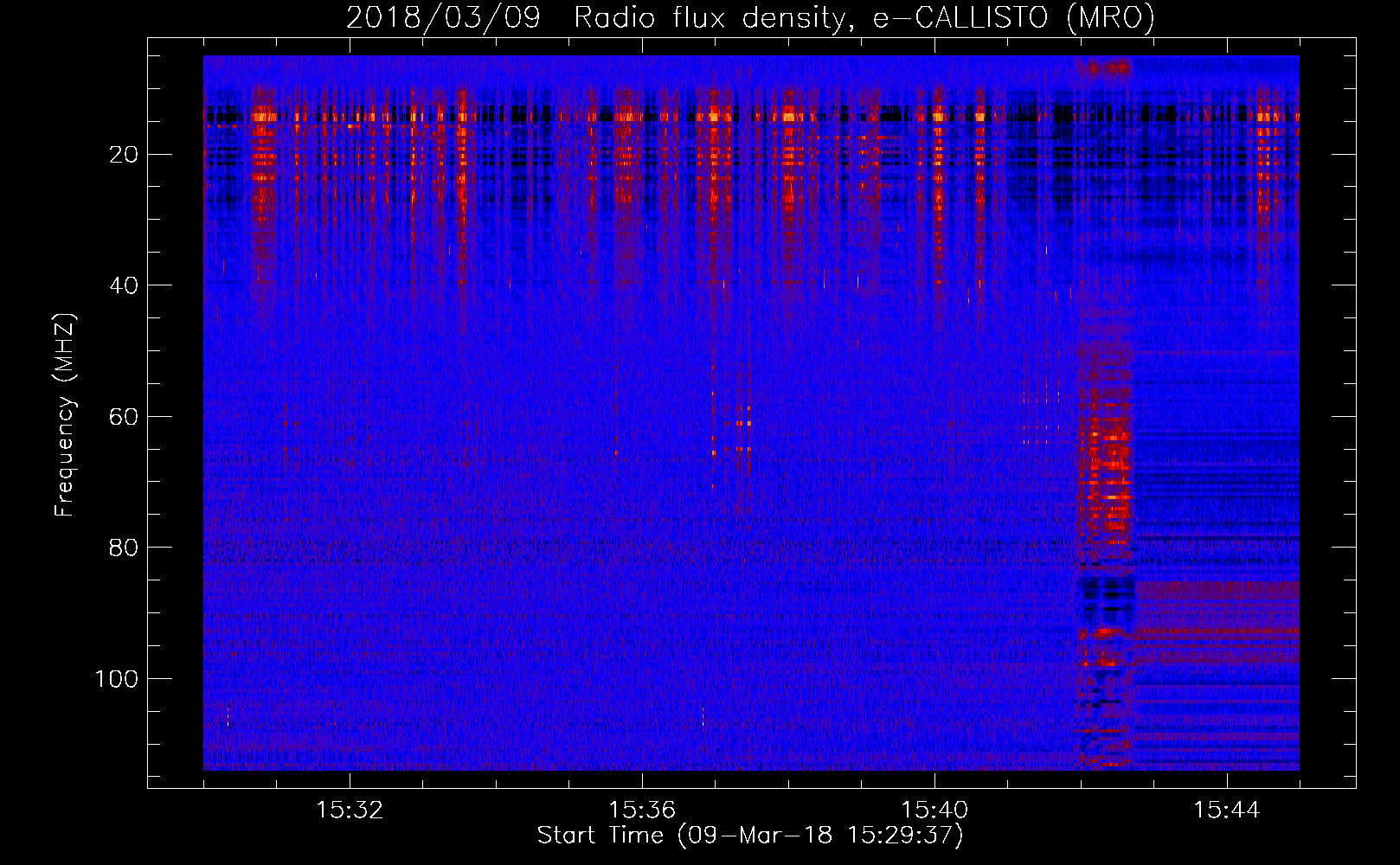Click the 'Start Time (09-Mar-18 15:29:37)' axis label
The image size is (1400, 865).
(x=750, y=836)
